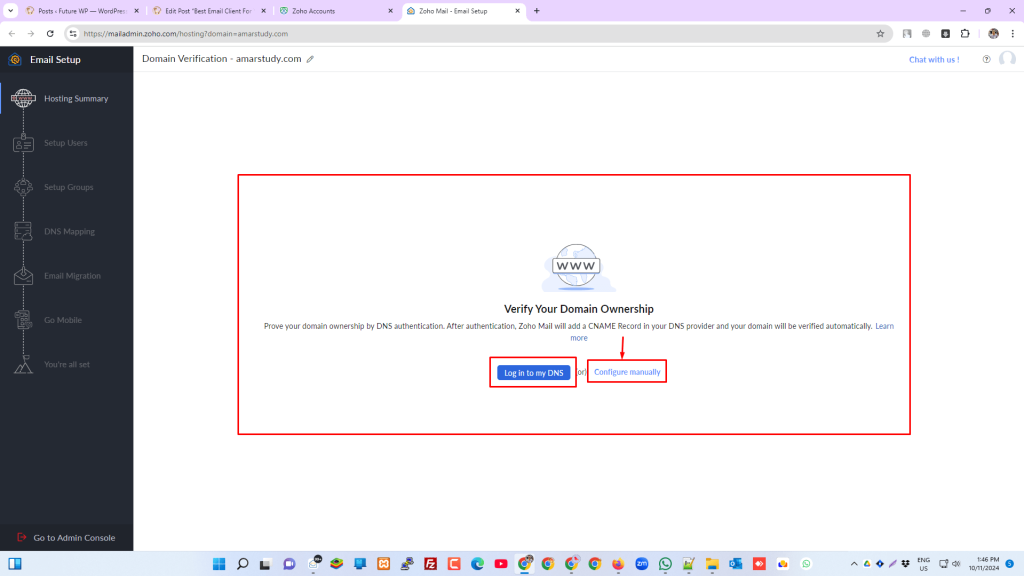View site information for the address bar
Screen dimensions: 1024x576
click(73, 34)
